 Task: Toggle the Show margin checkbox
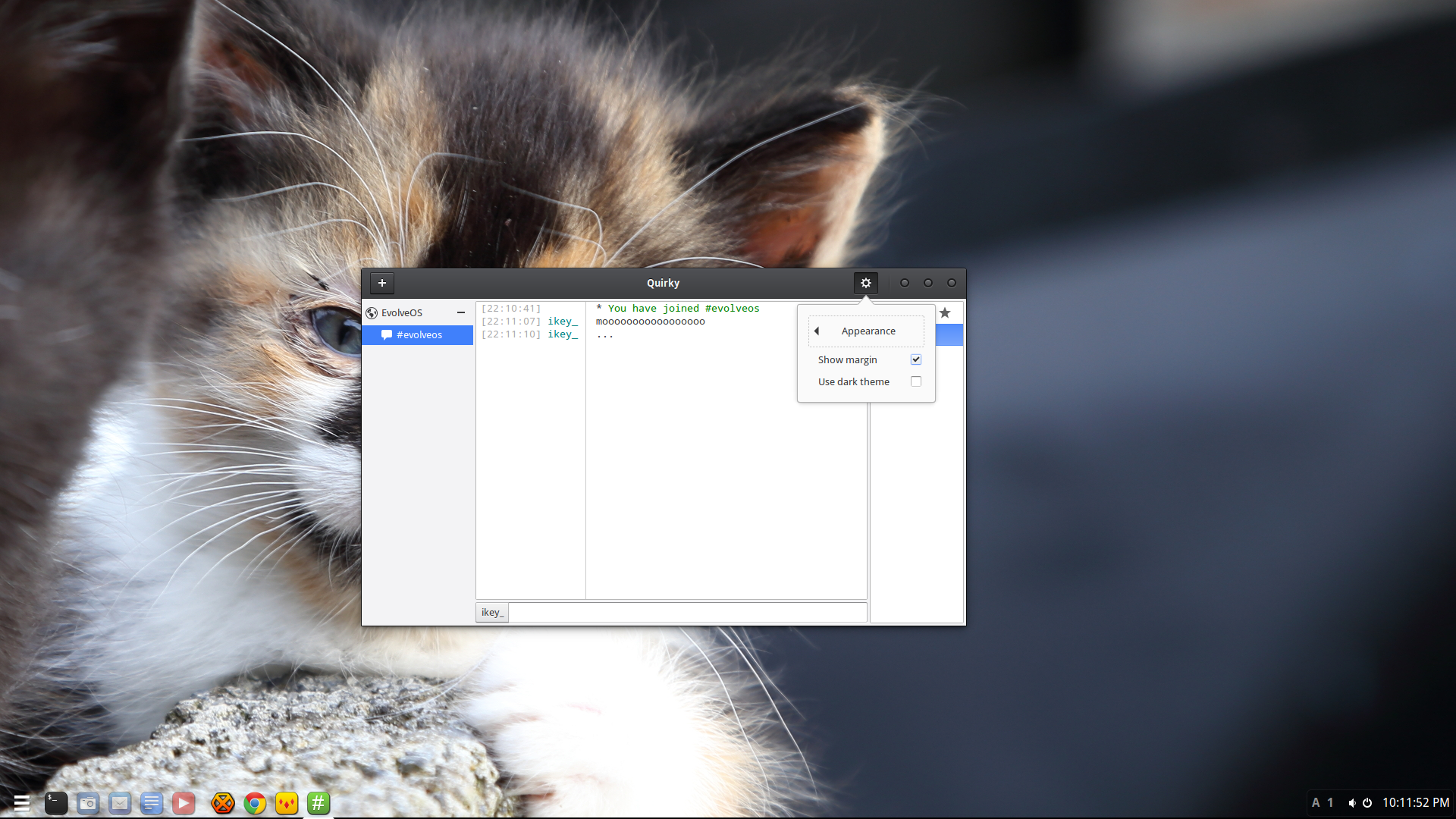click(916, 359)
